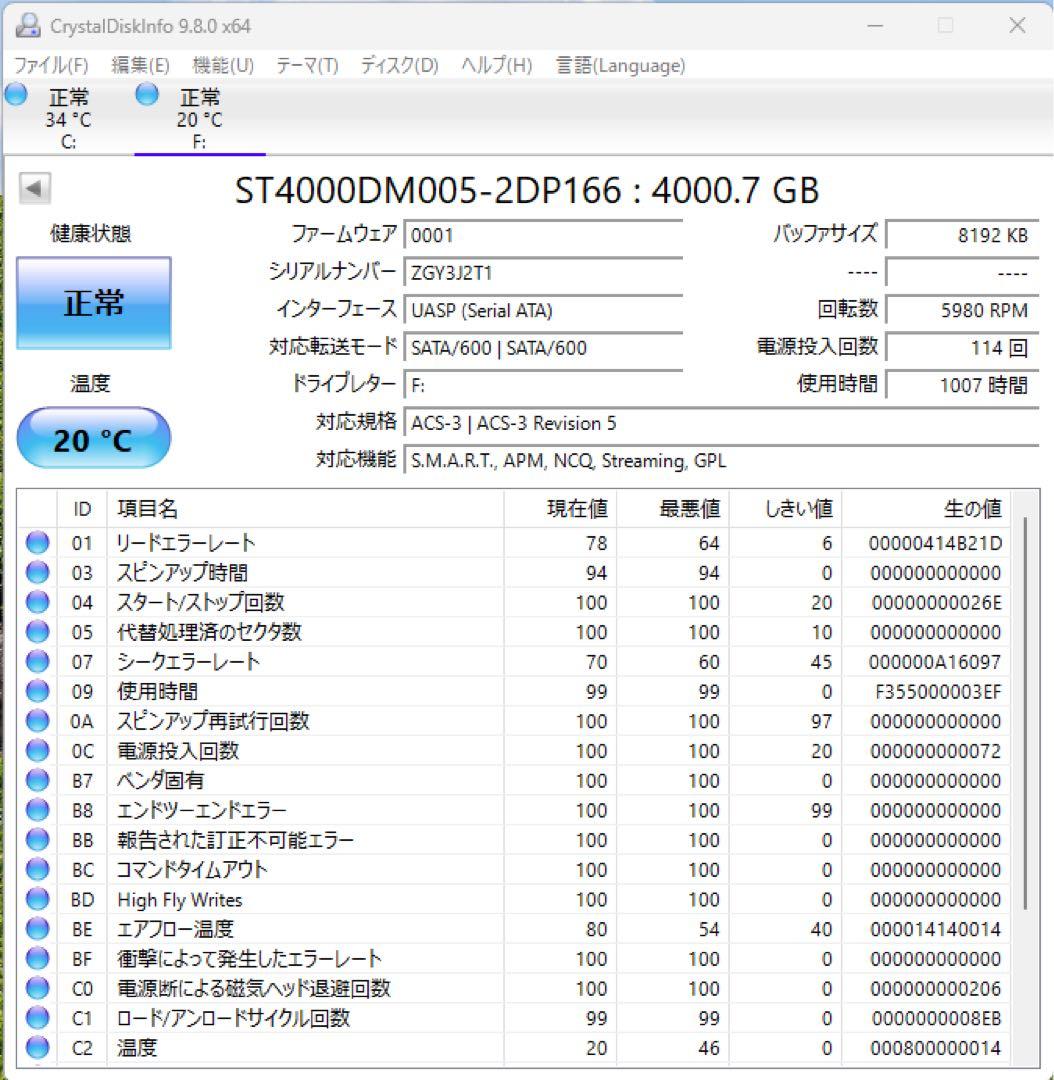Screen dimensions: 1054x1080
Task: Click the 現在値 column header
Action: (x=560, y=509)
